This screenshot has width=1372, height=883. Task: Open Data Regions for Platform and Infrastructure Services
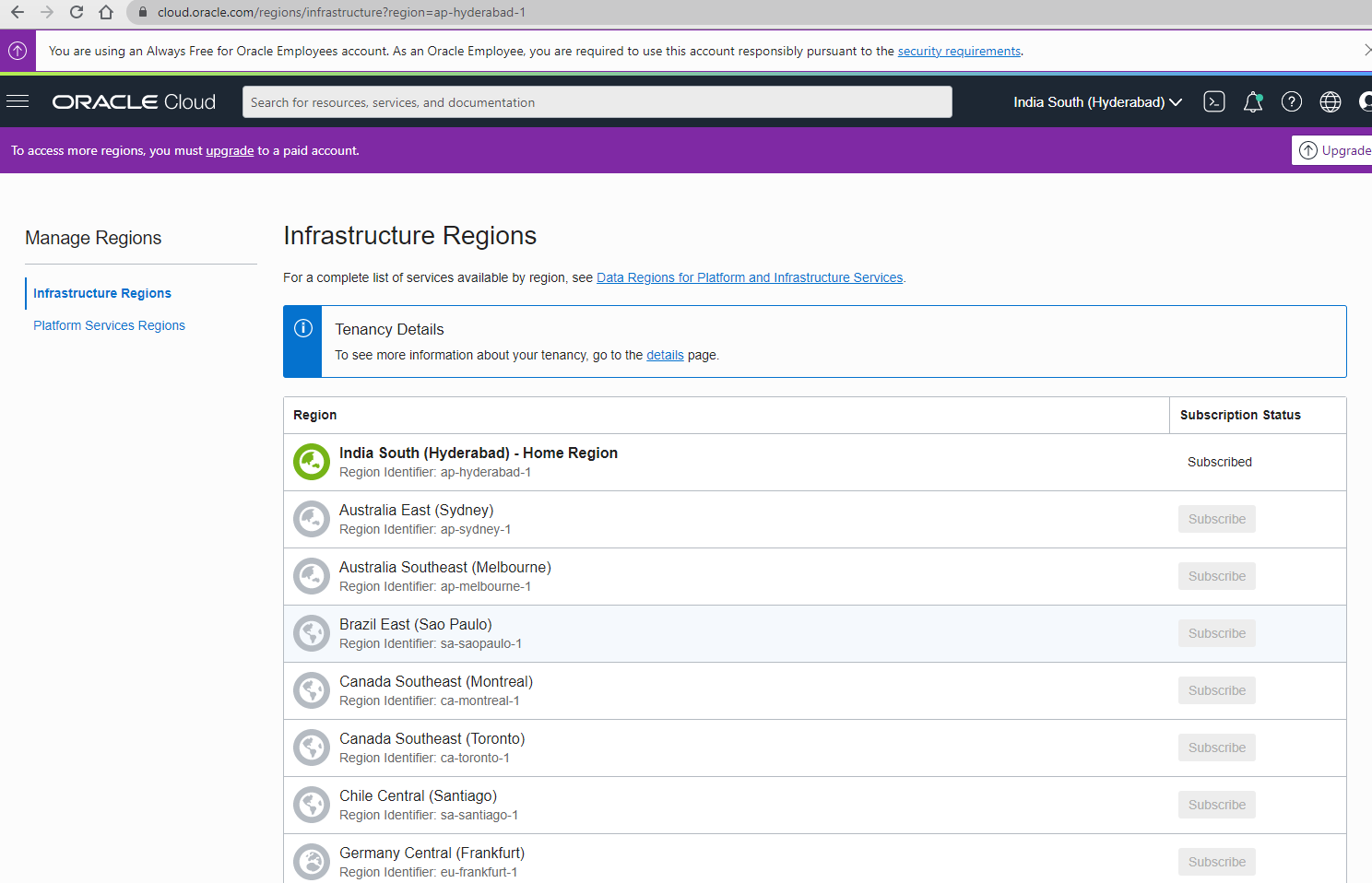(750, 277)
